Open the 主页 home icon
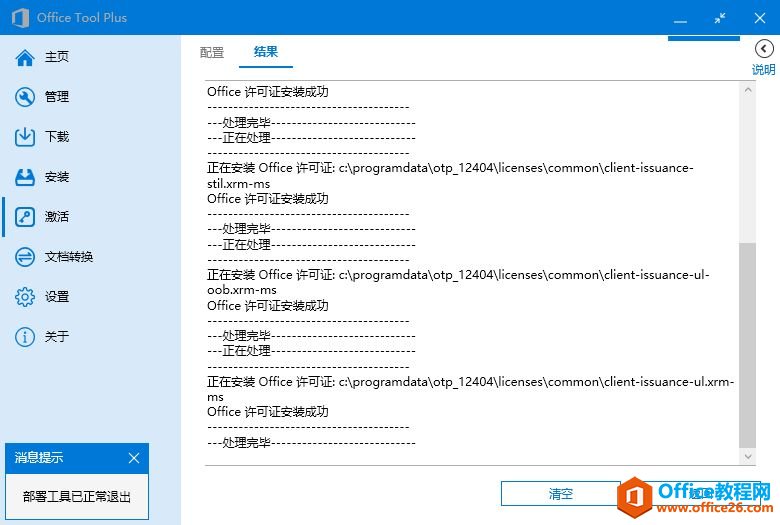This screenshot has width=780, height=525. pos(25,57)
